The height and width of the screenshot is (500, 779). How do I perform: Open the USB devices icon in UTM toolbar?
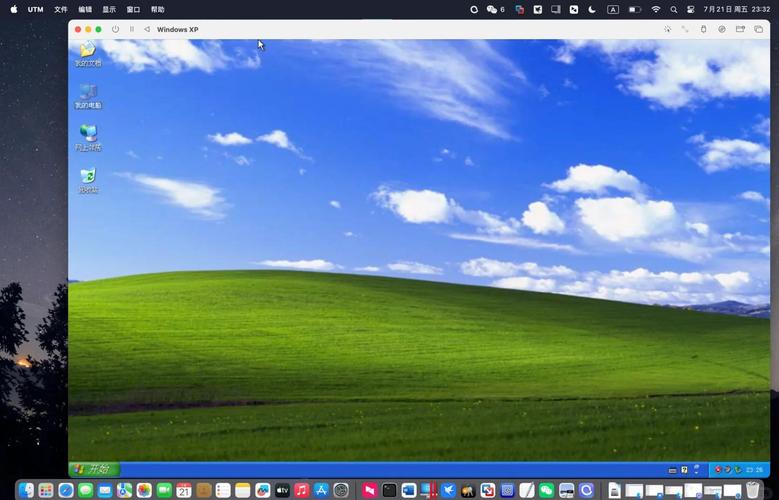[703, 29]
